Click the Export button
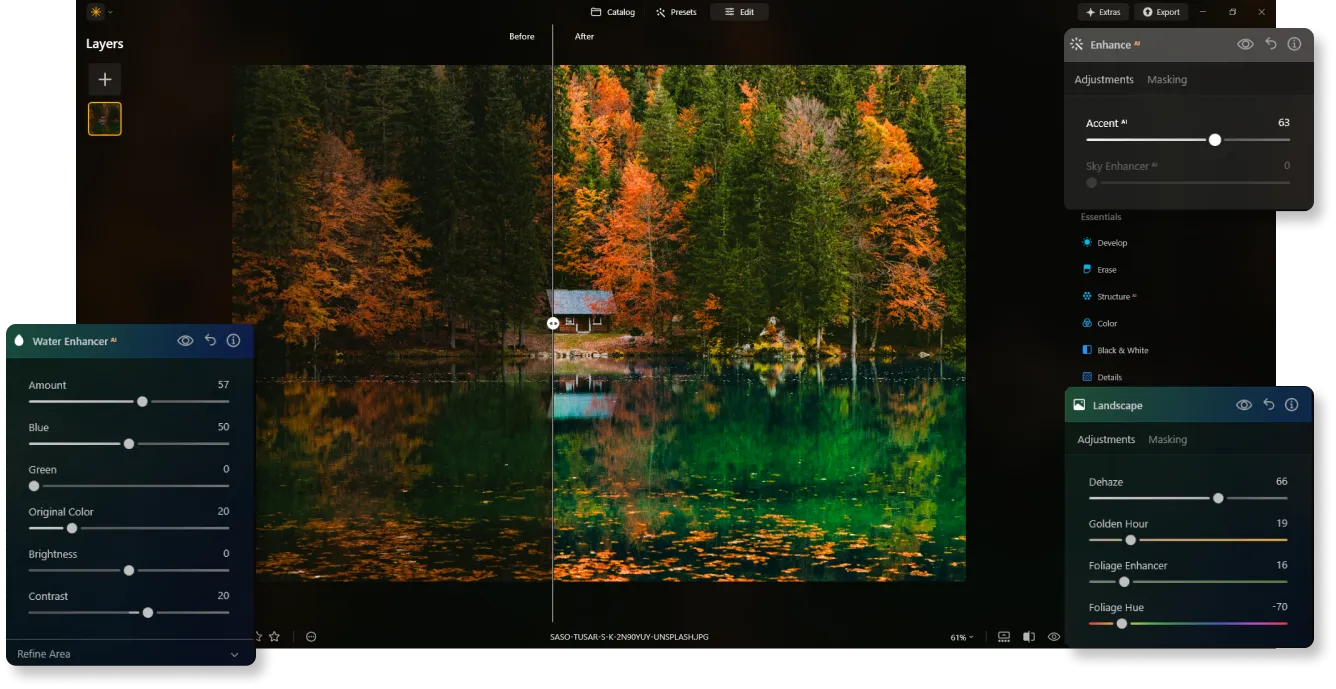The width and height of the screenshot is (1336, 689). tap(1161, 12)
